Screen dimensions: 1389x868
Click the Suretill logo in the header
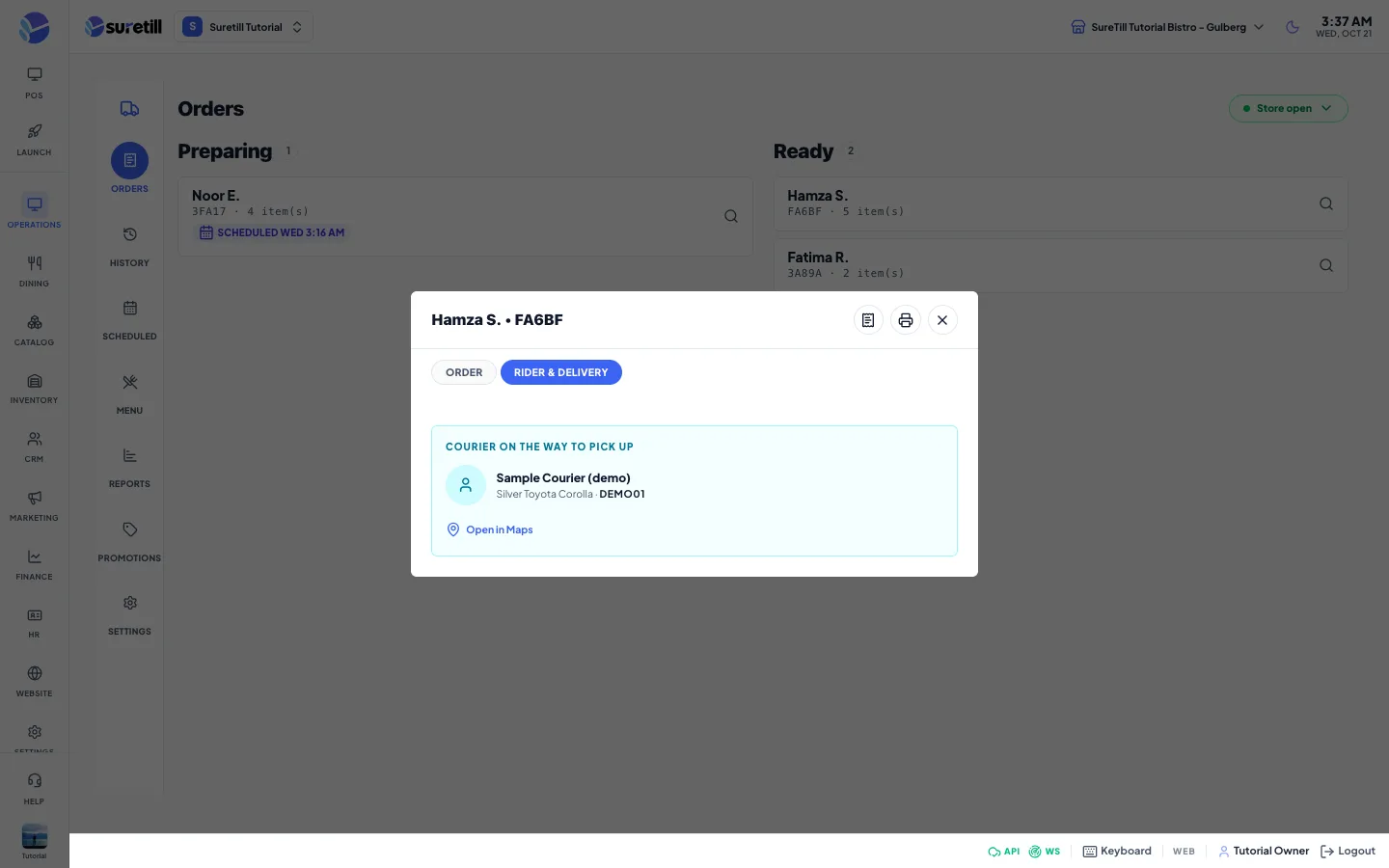[x=123, y=27]
